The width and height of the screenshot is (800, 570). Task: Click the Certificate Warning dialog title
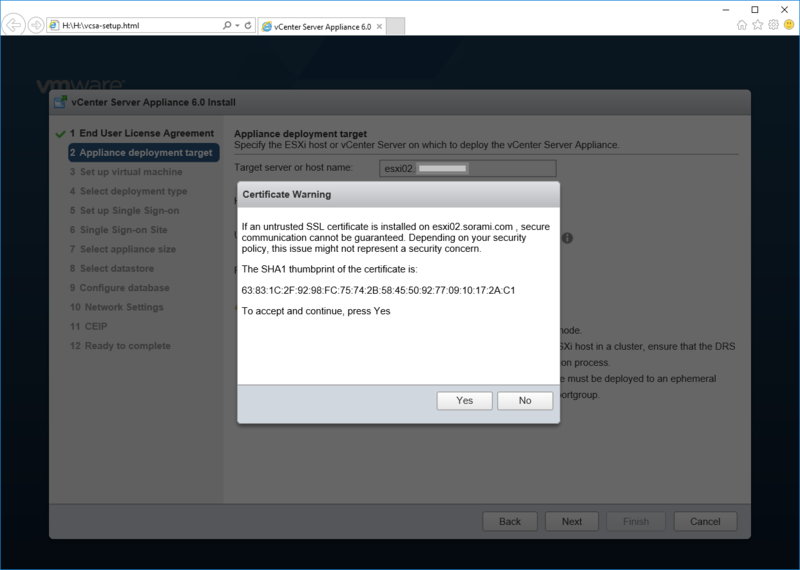(287, 194)
